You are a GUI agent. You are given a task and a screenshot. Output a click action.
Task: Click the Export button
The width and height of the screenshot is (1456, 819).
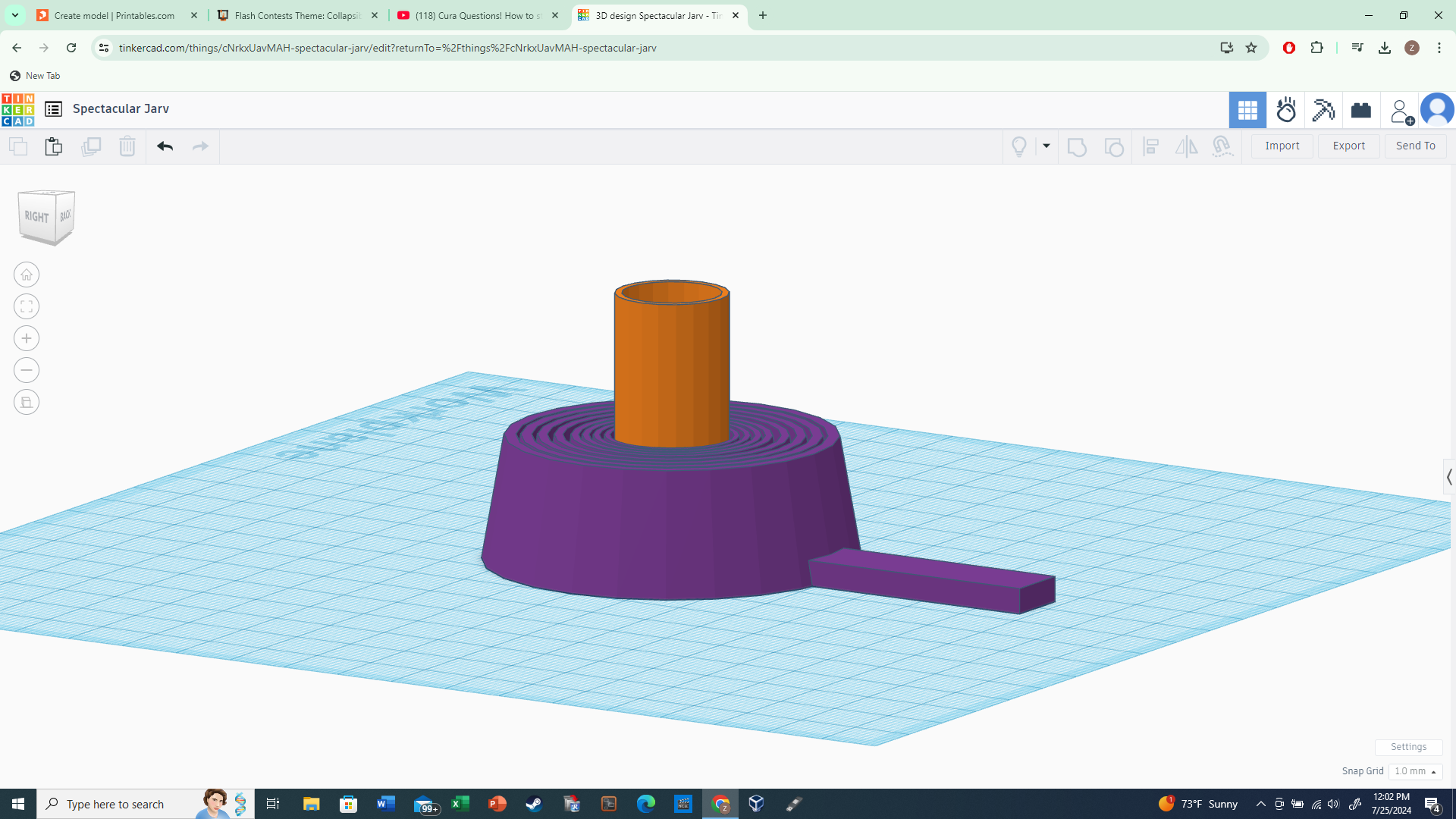tap(1348, 146)
